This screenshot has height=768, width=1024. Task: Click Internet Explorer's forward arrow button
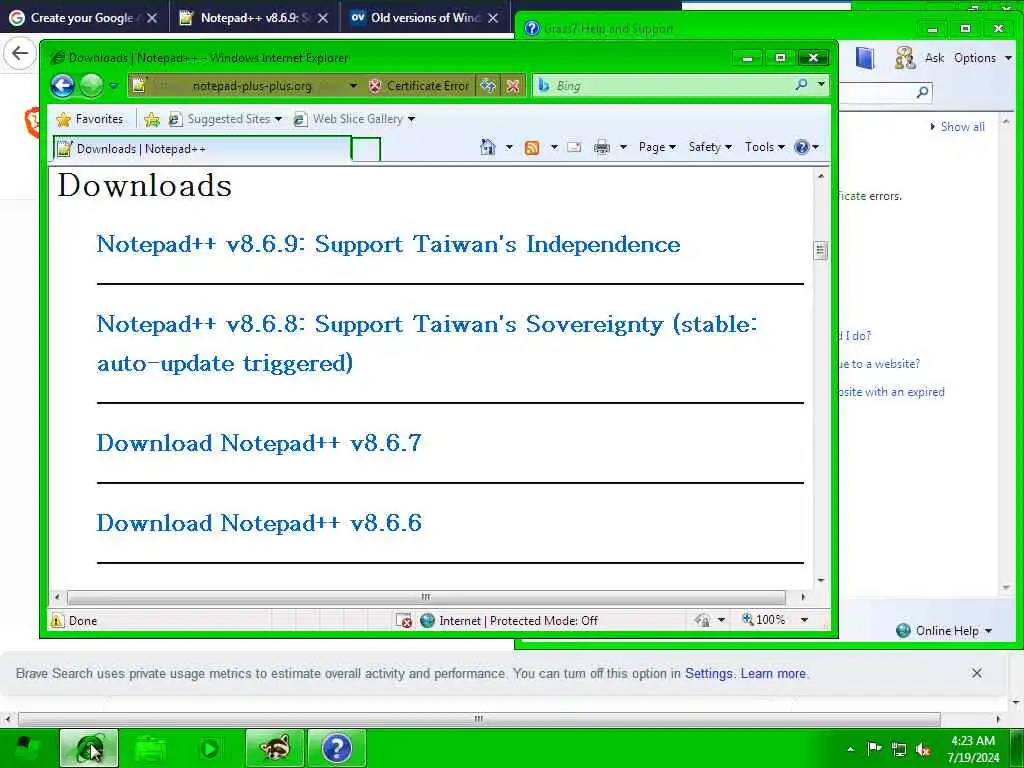pyautogui.click(x=91, y=86)
